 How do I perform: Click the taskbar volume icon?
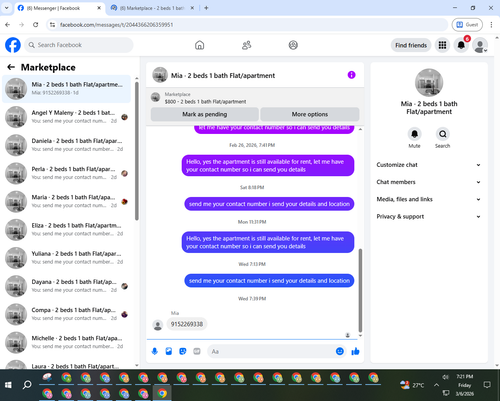click(446, 377)
